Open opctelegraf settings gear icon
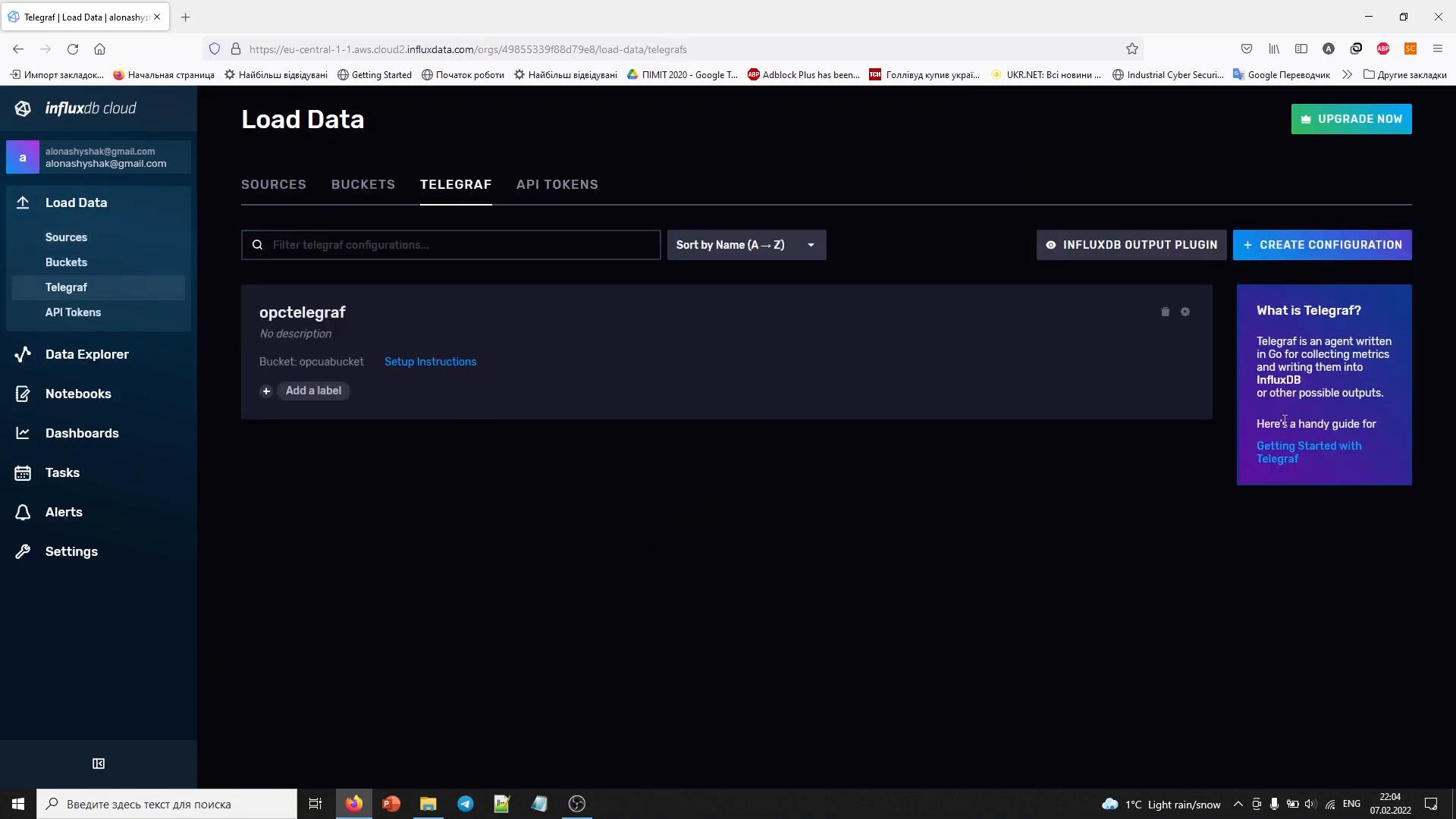The height and width of the screenshot is (819, 1456). [x=1185, y=312]
